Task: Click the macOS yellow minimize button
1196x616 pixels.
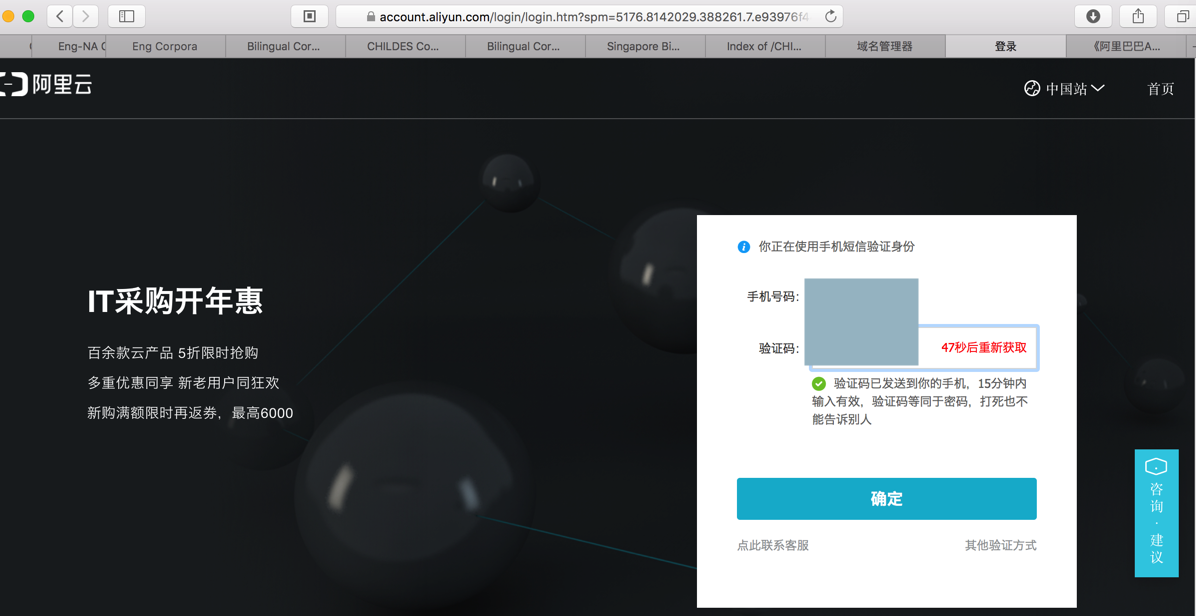Action: [x=8, y=16]
